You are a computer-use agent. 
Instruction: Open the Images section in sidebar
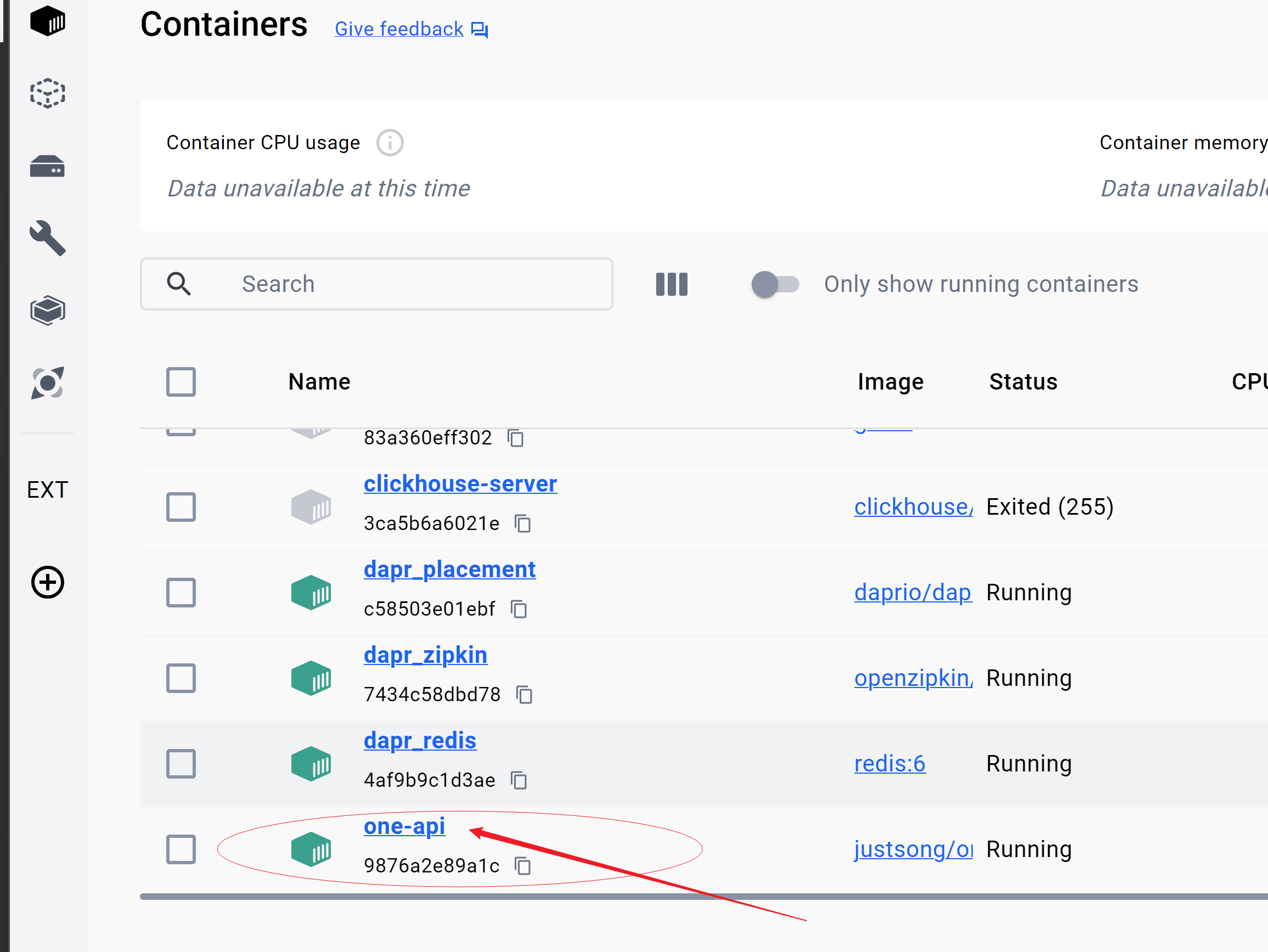[48, 93]
